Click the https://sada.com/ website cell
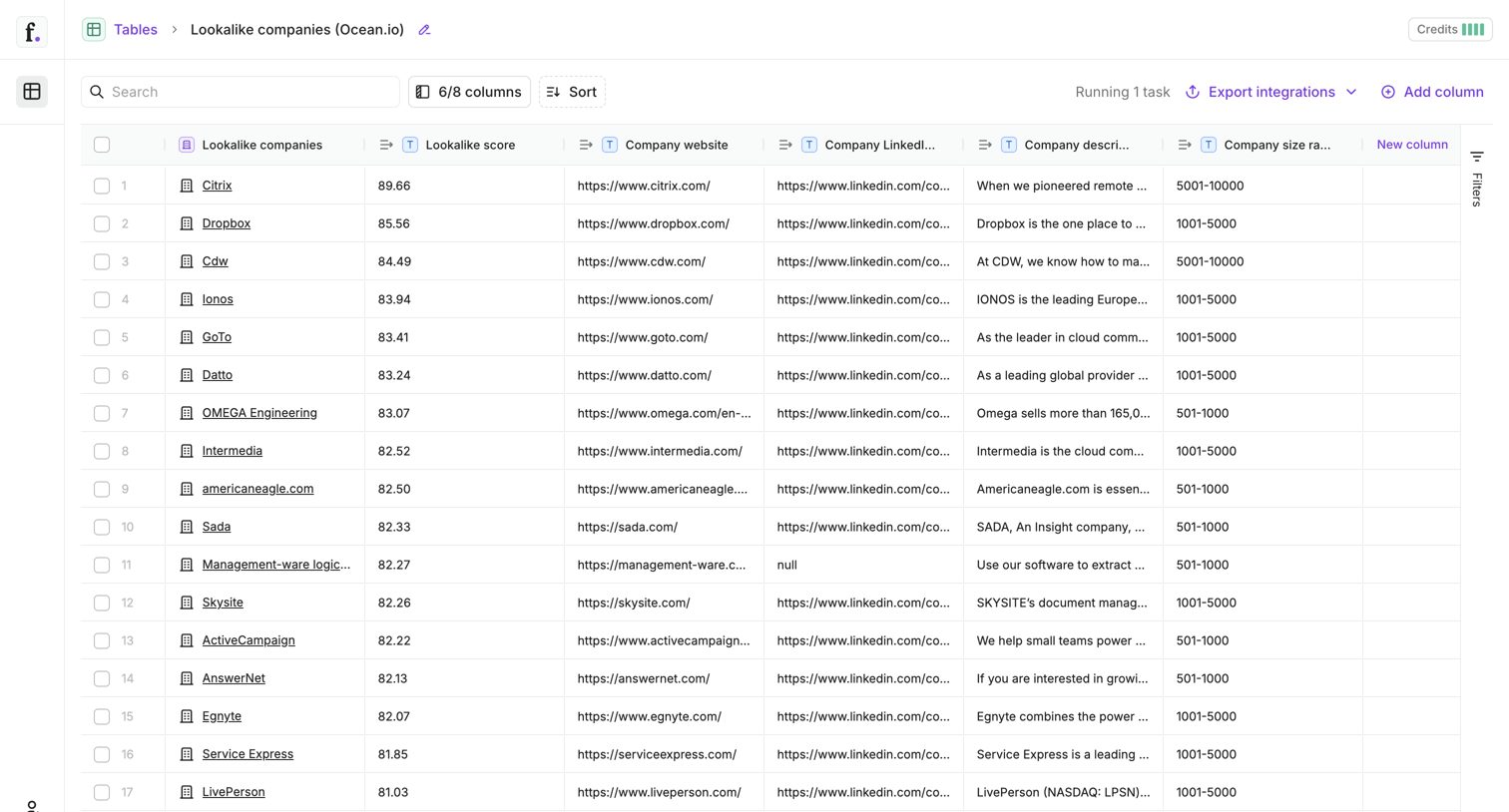 click(665, 527)
